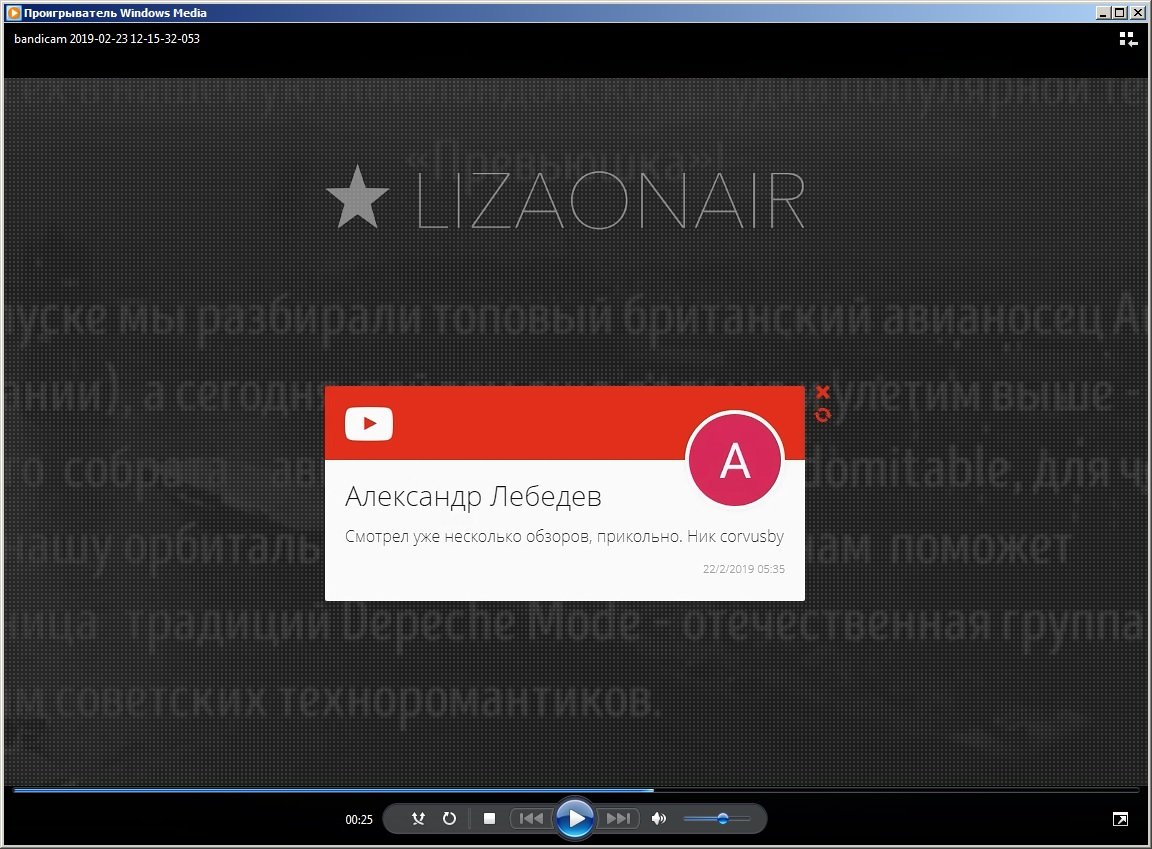Mute the speaker volume icon
Image resolution: width=1152 pixels, height=849 pixels.
[658, 818]
